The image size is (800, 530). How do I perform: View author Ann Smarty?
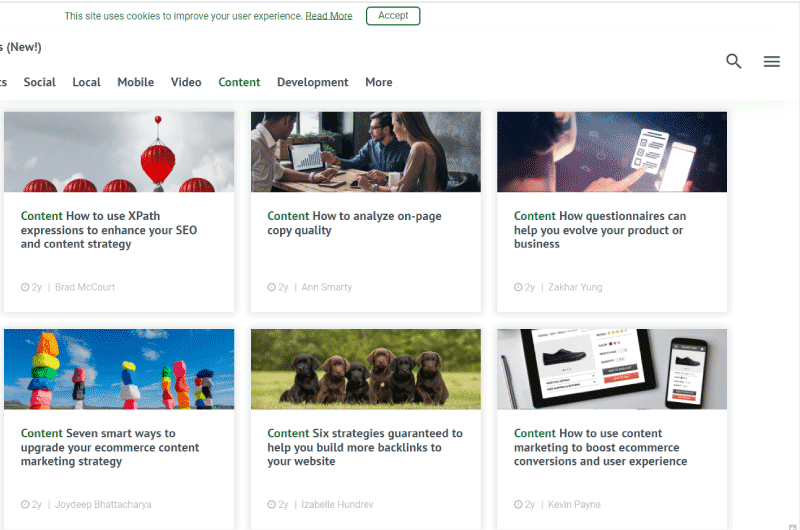(327, 287)
